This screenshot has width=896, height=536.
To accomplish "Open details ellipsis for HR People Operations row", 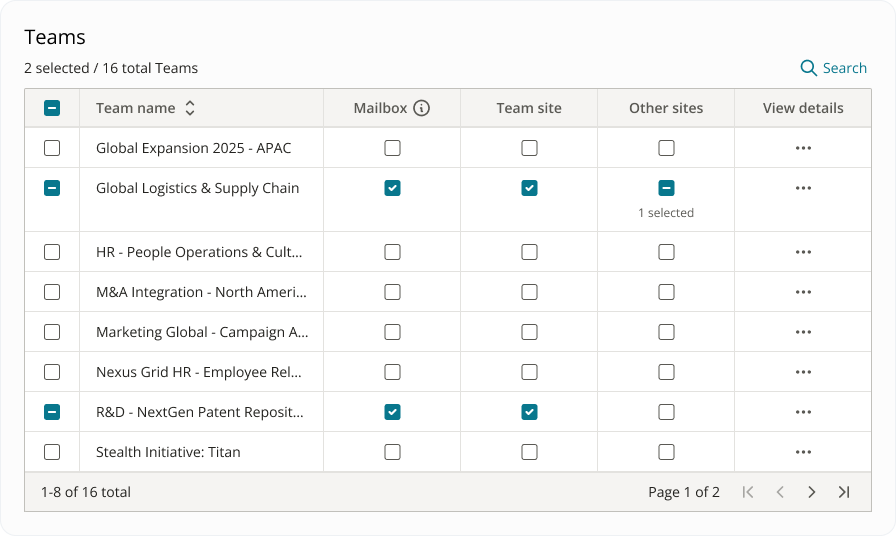I will 803,252.
